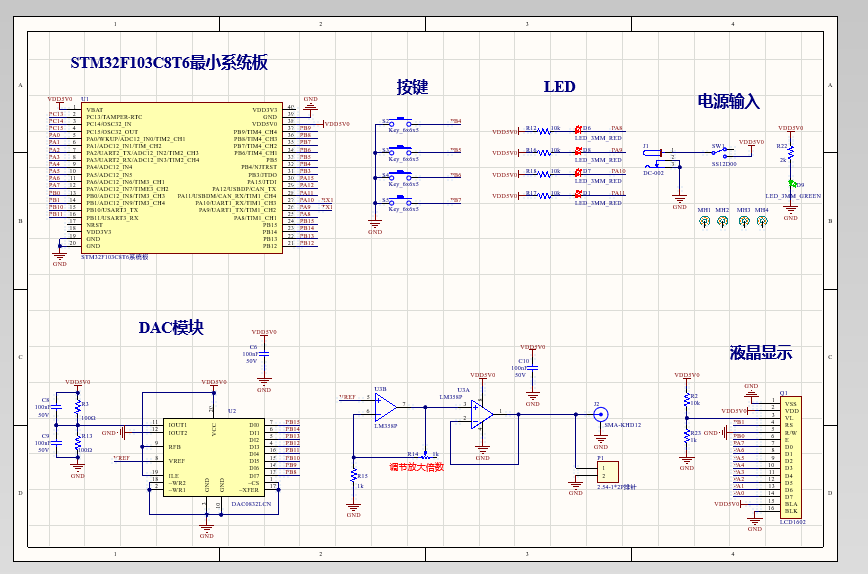Click the SS12D00 switch label

tap(724, 164)
